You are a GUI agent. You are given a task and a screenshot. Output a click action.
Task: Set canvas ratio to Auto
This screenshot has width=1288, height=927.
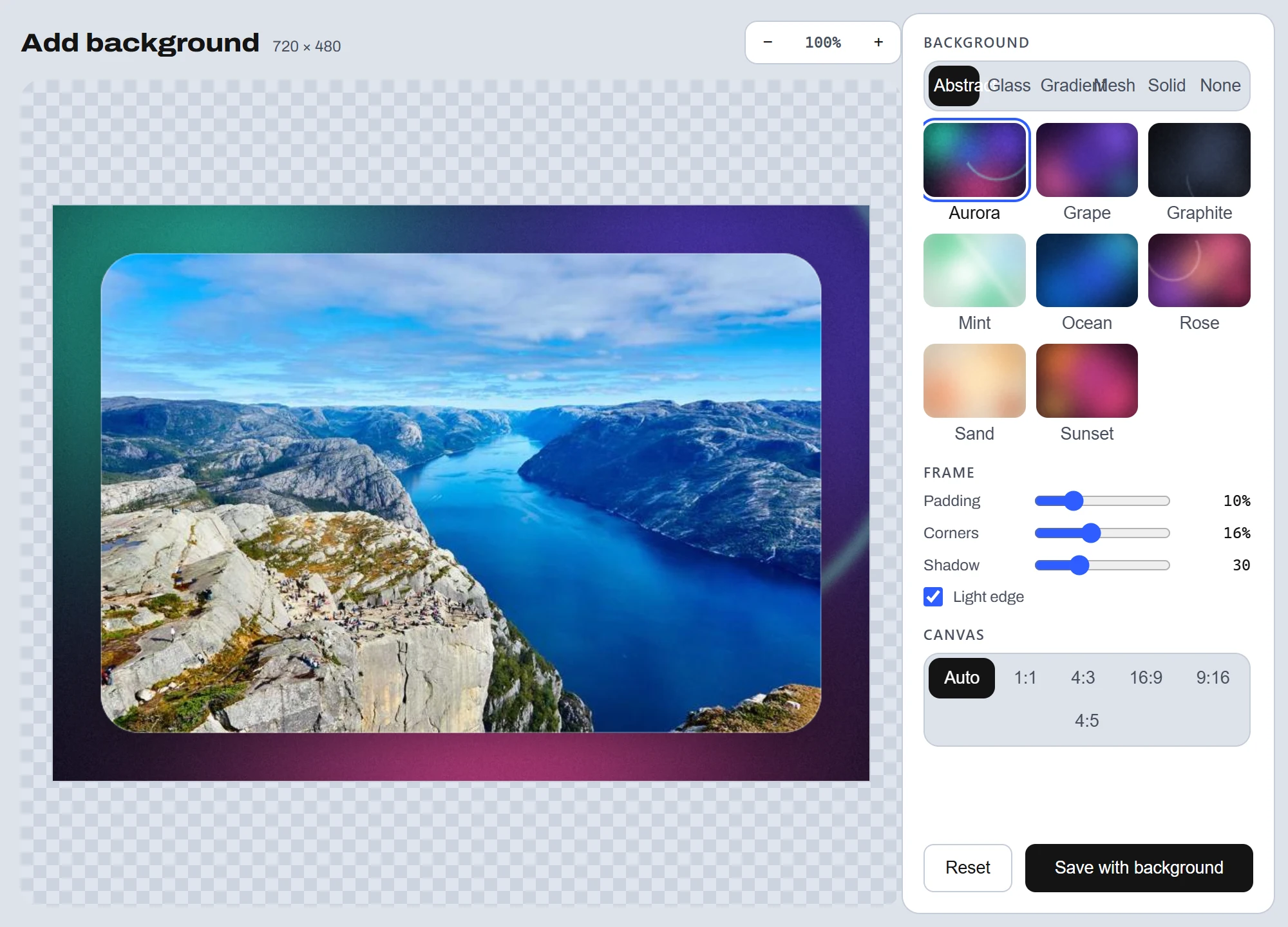tap(961, 678)
